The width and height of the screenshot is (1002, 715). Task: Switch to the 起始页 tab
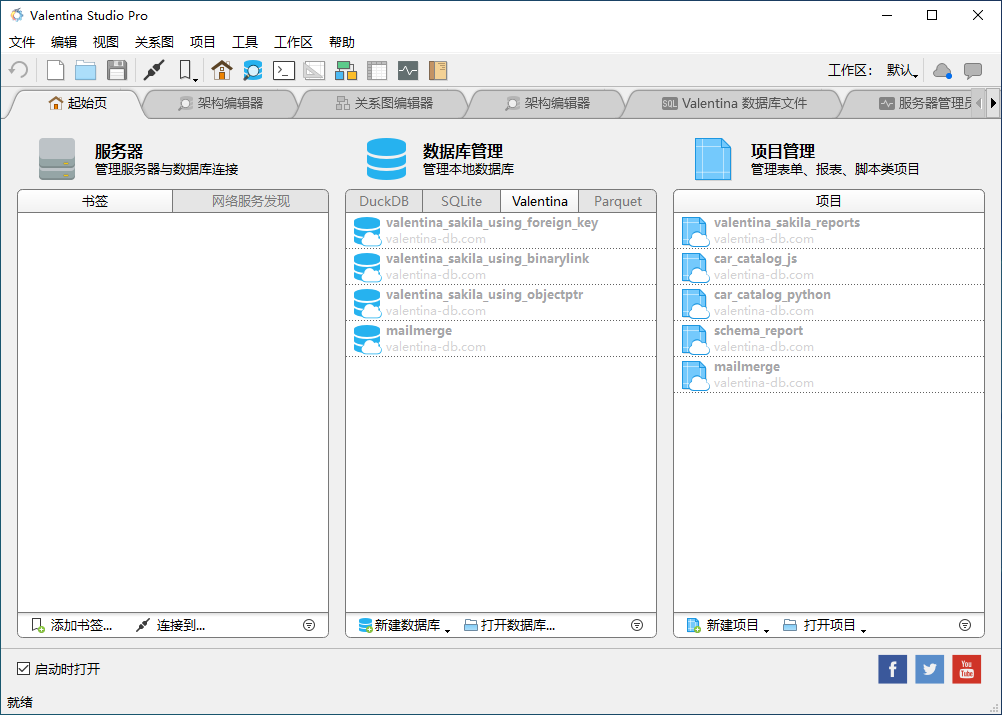pos(77,104)
